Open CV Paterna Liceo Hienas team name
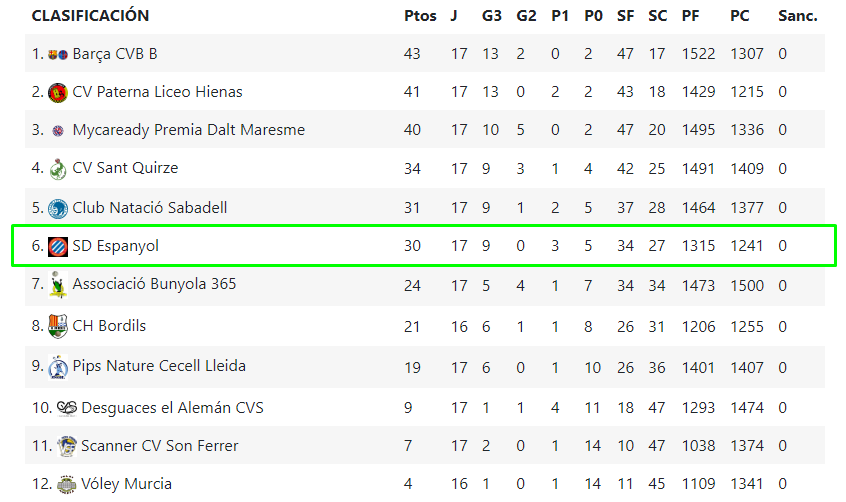This screenshot has width=846, height=502. 157,92
